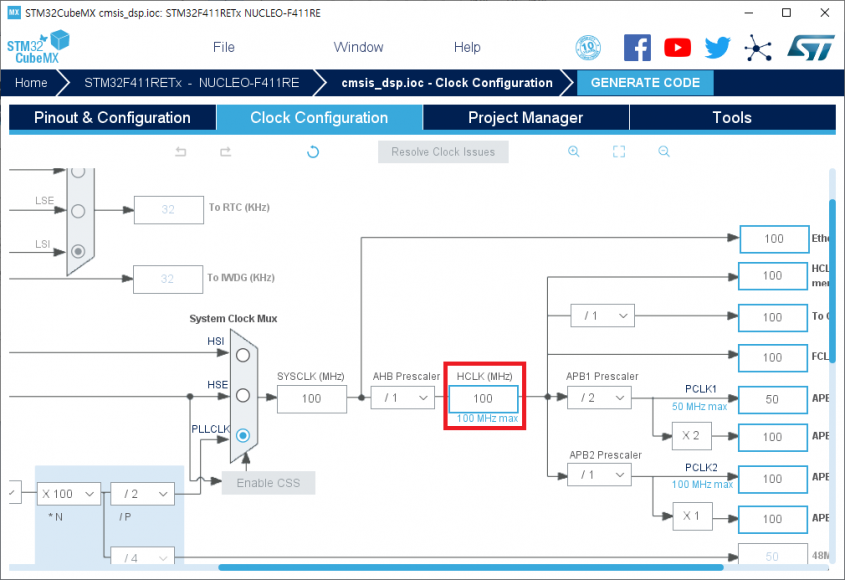
Task: Switch to Project Manager tab
Action: (525, 118)
